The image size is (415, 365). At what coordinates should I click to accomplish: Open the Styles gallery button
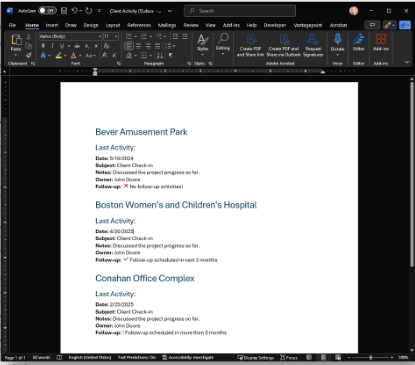pyautogui.click(x=203, y=45)
